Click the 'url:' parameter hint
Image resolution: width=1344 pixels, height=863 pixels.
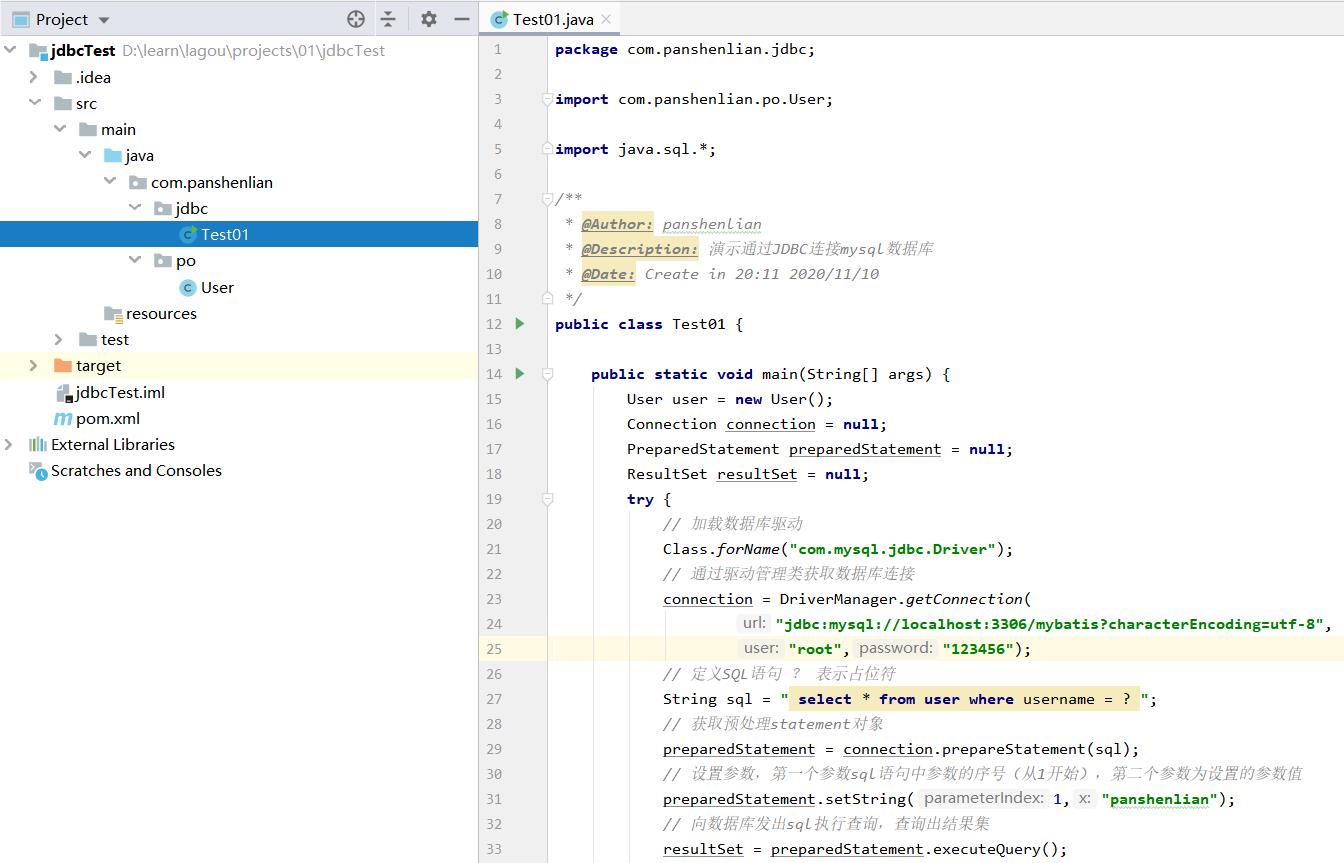pos(754,623)
